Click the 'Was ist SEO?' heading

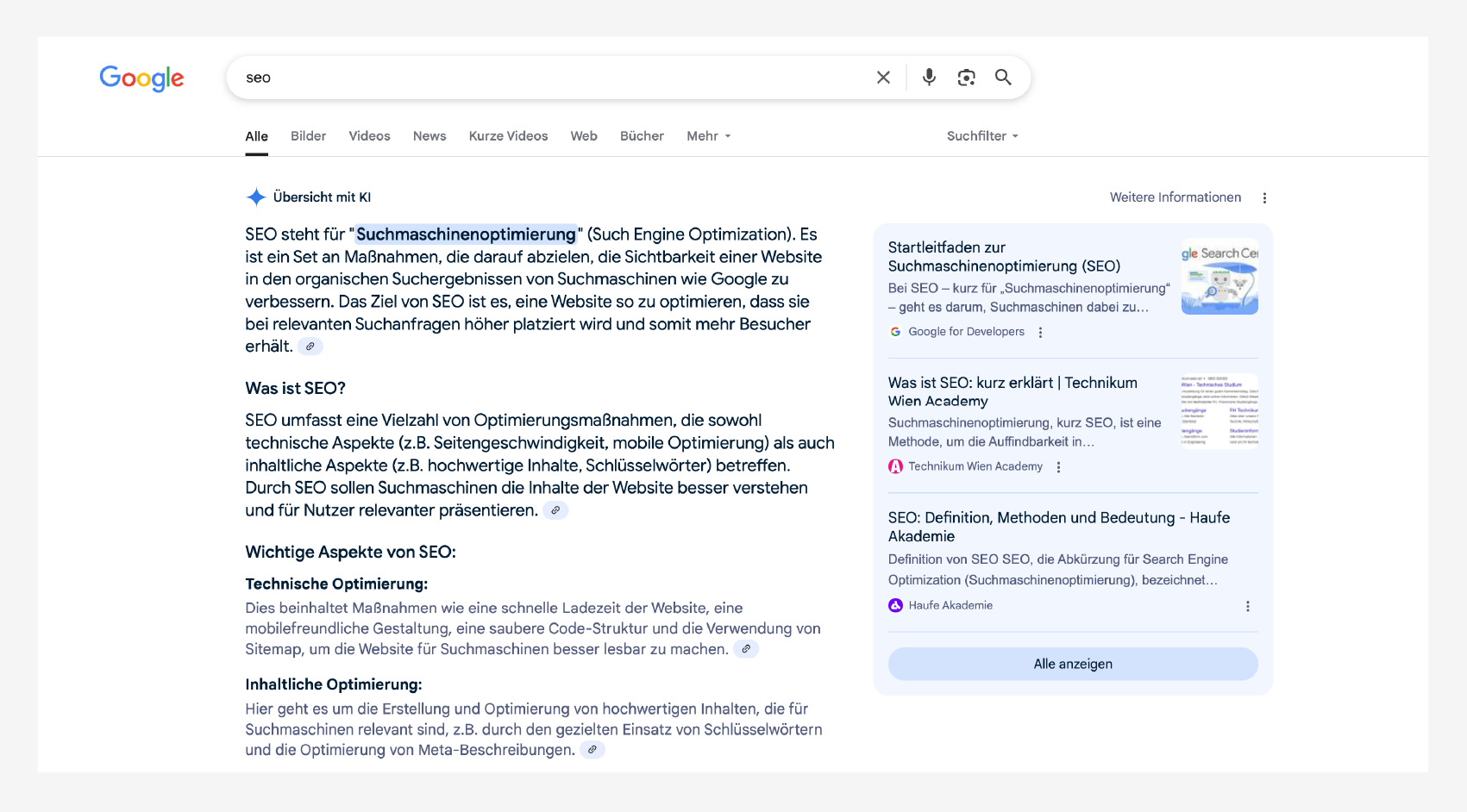(x=295, y=389)
